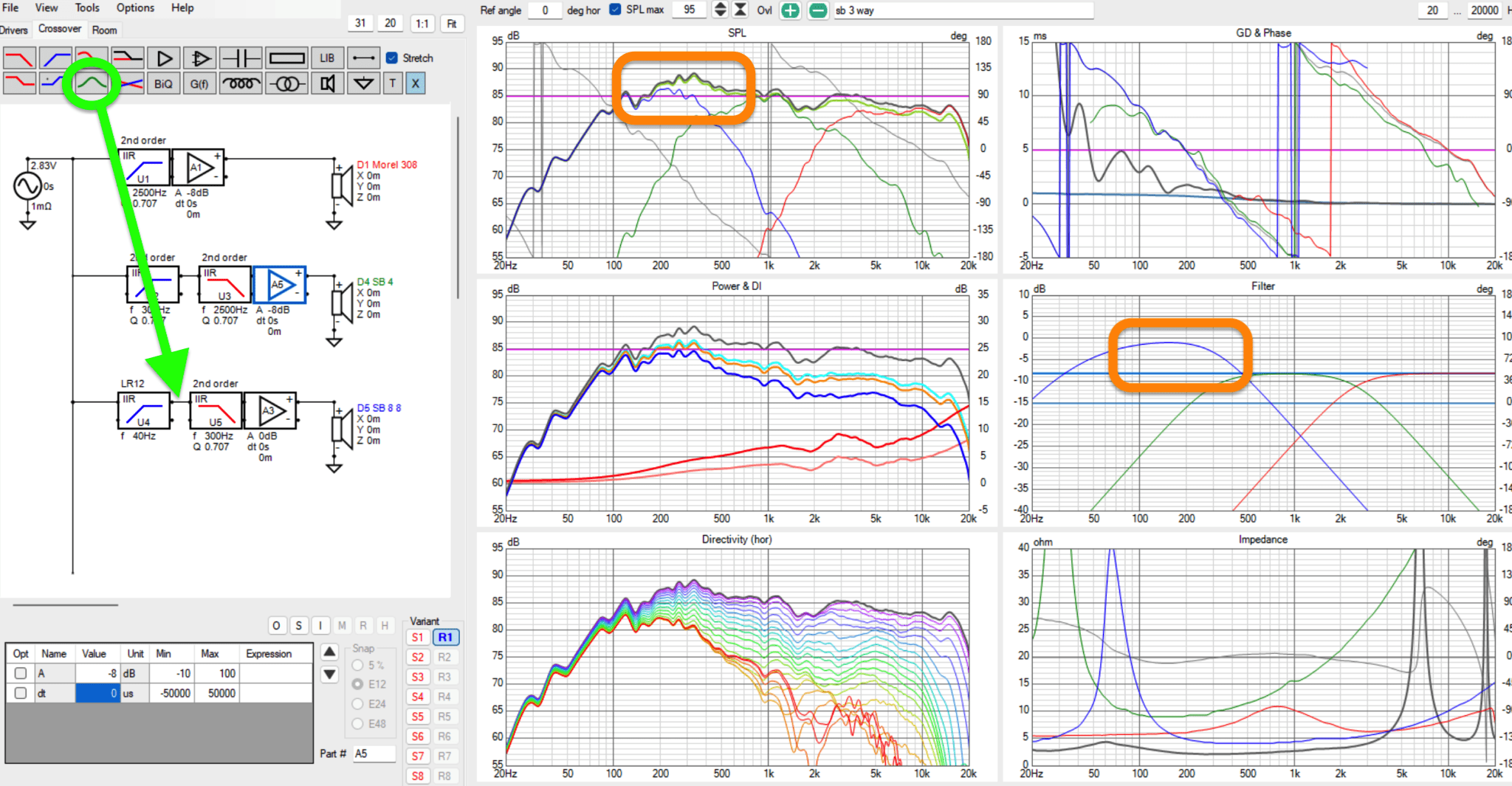Pick the black-and-red step filter block icon
The width and height of the screenshot is (1512, 786).
(128, 58)
